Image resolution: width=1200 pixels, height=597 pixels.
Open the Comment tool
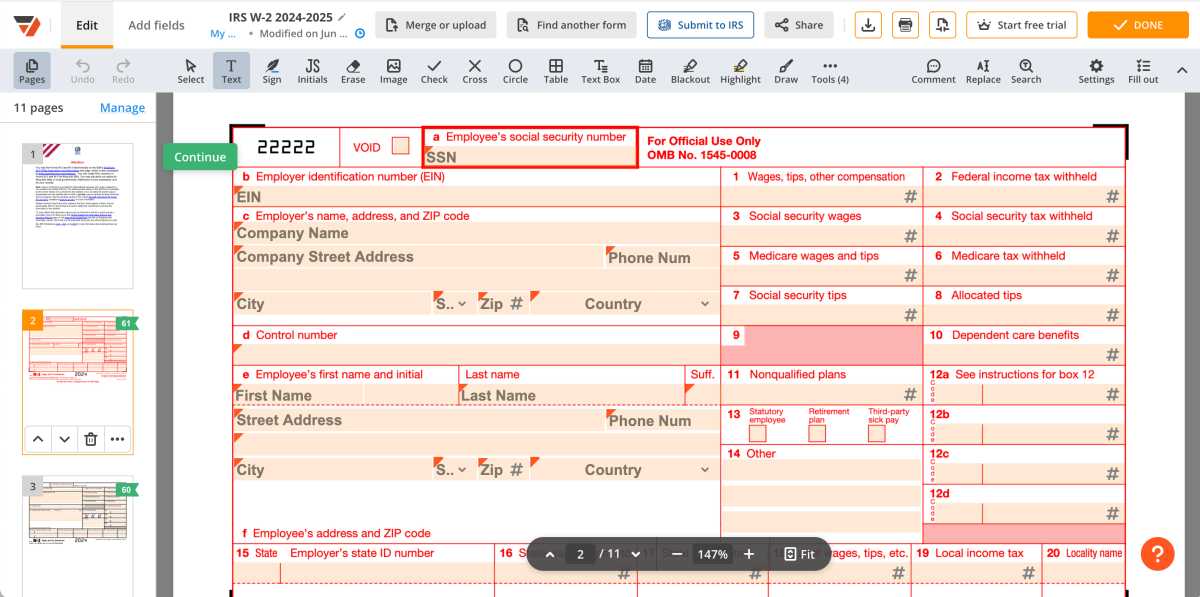933,70
